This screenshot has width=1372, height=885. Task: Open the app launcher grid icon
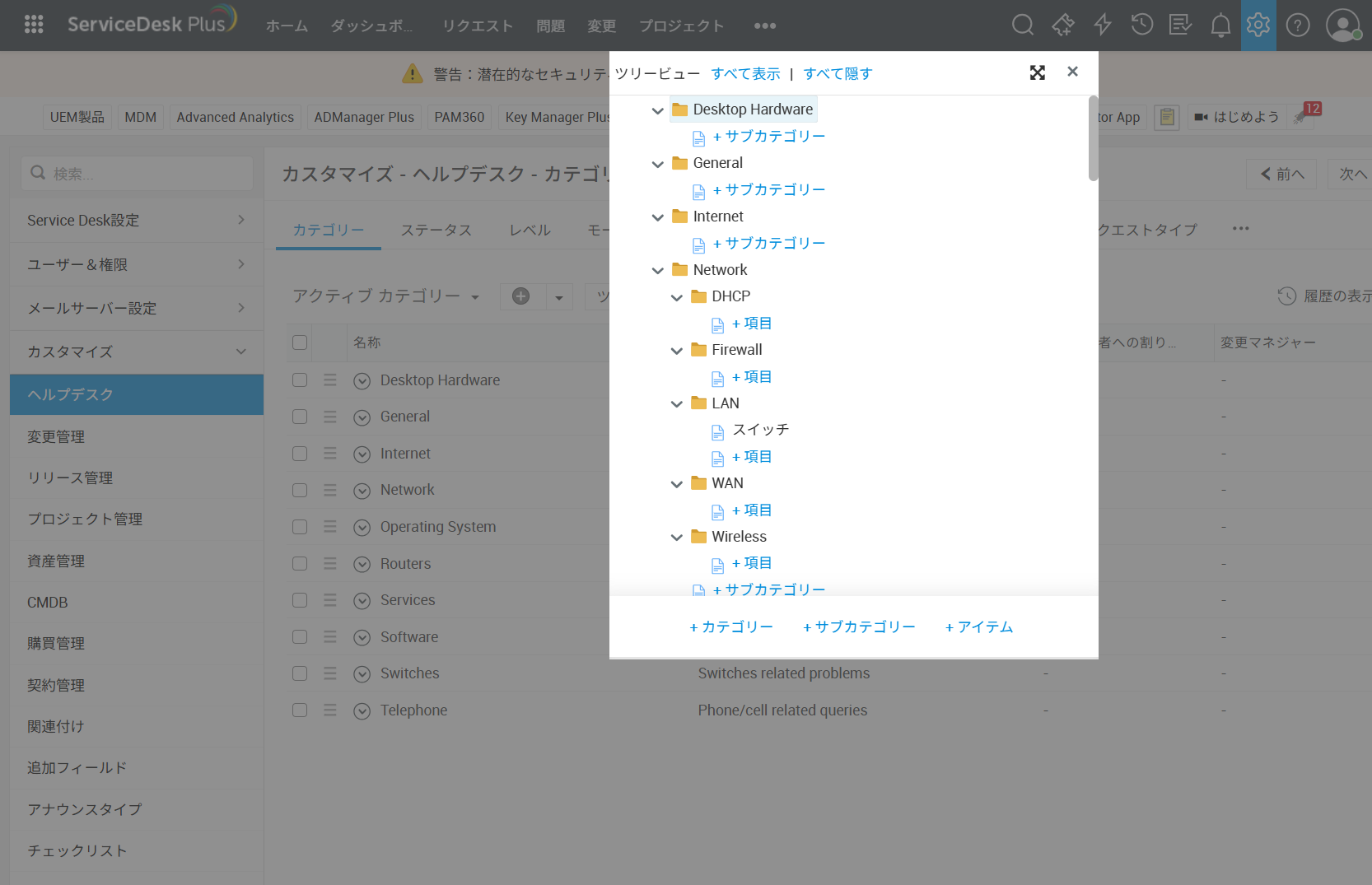pyautogui.click(x=34, y=25)
